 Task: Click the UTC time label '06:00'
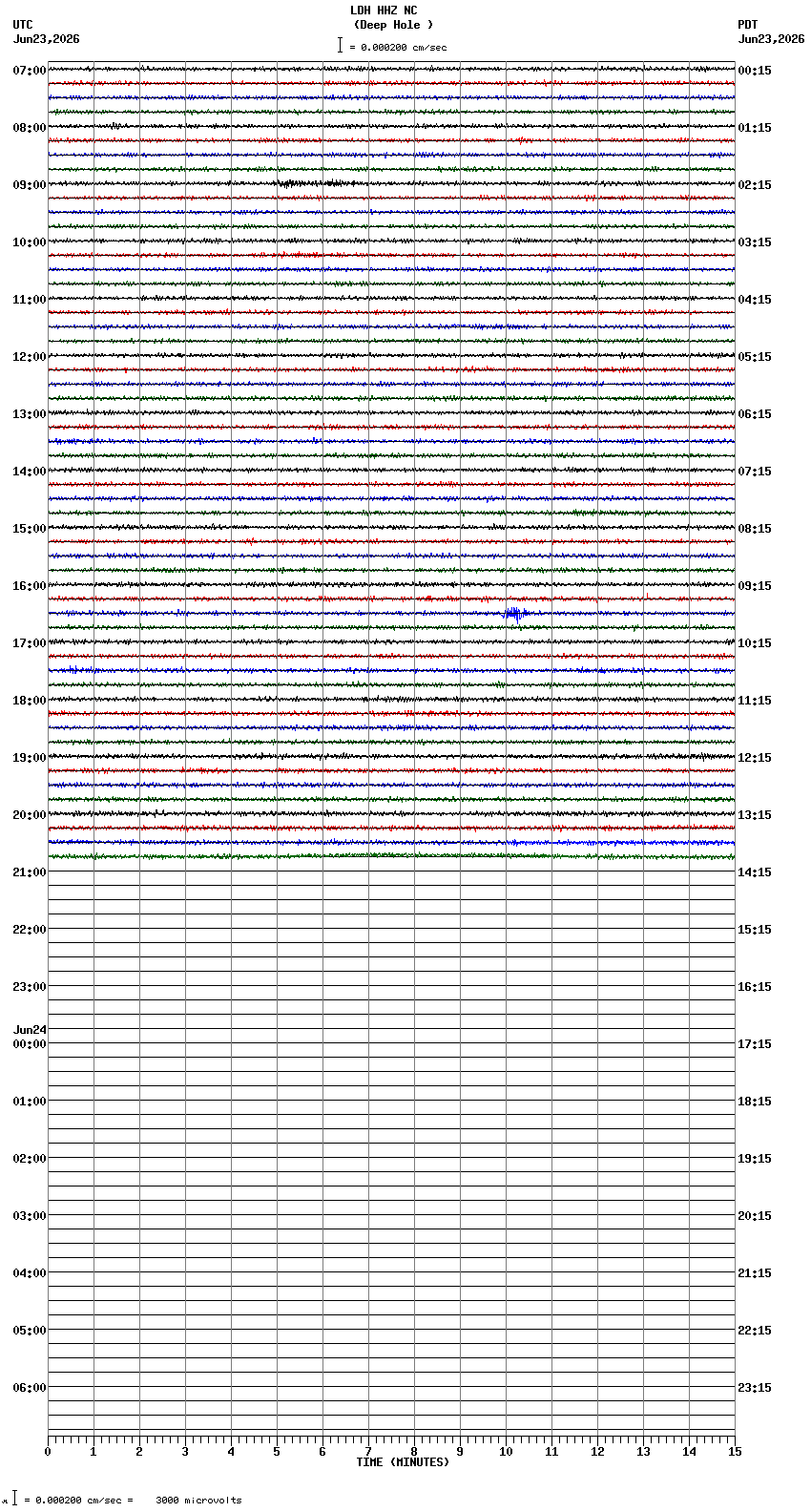(30, 1388)
